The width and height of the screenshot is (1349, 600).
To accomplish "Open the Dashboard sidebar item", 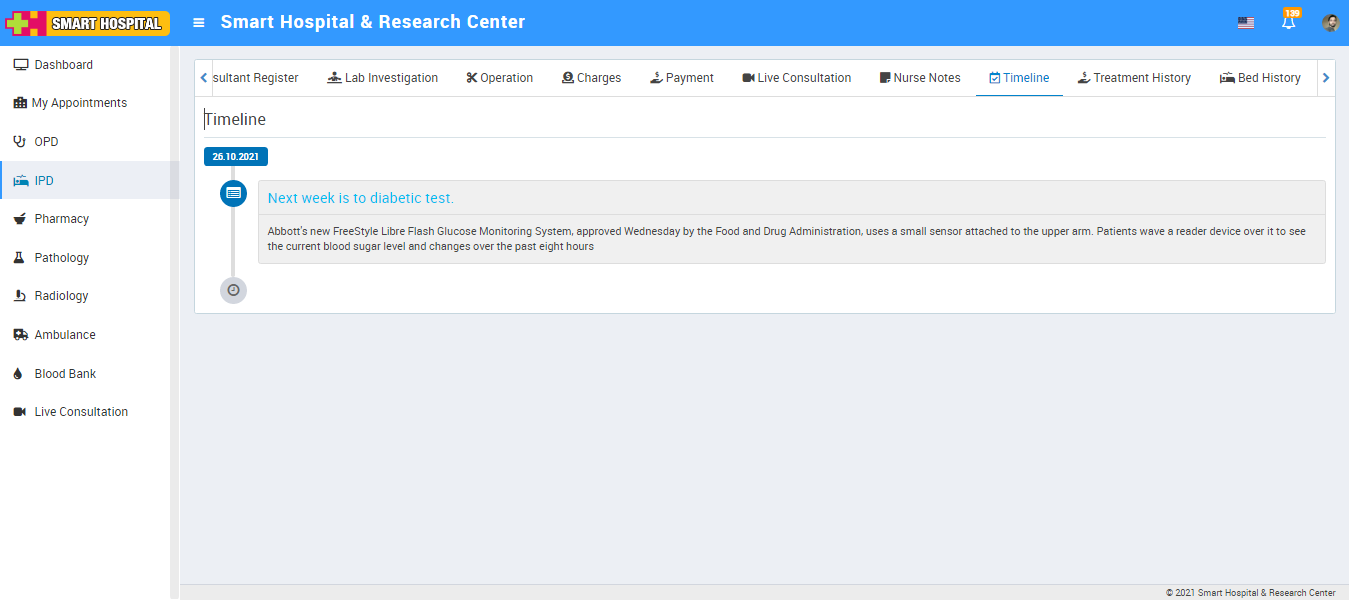I will pos(63,65).
